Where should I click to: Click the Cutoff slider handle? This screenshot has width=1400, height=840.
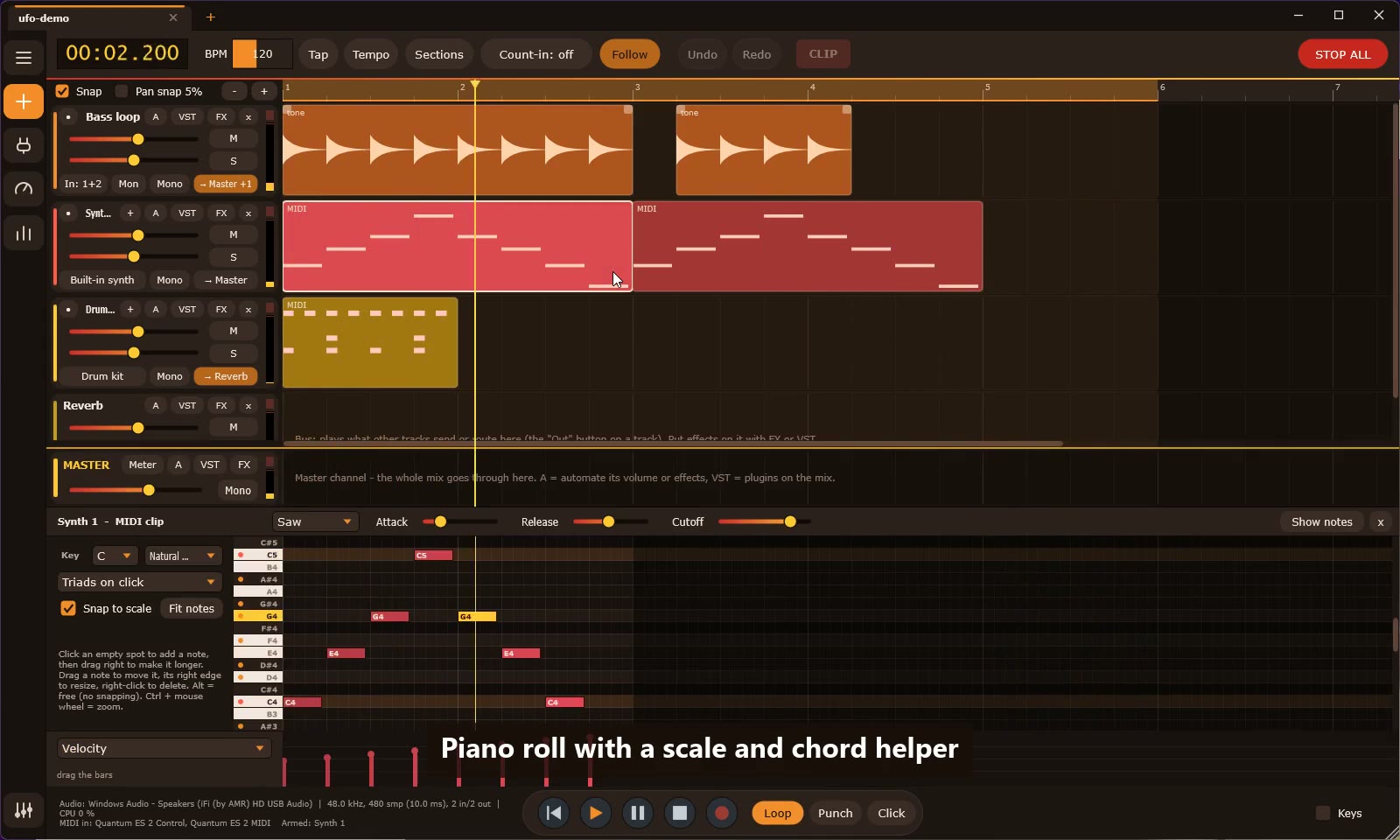[x=790, y=521]
